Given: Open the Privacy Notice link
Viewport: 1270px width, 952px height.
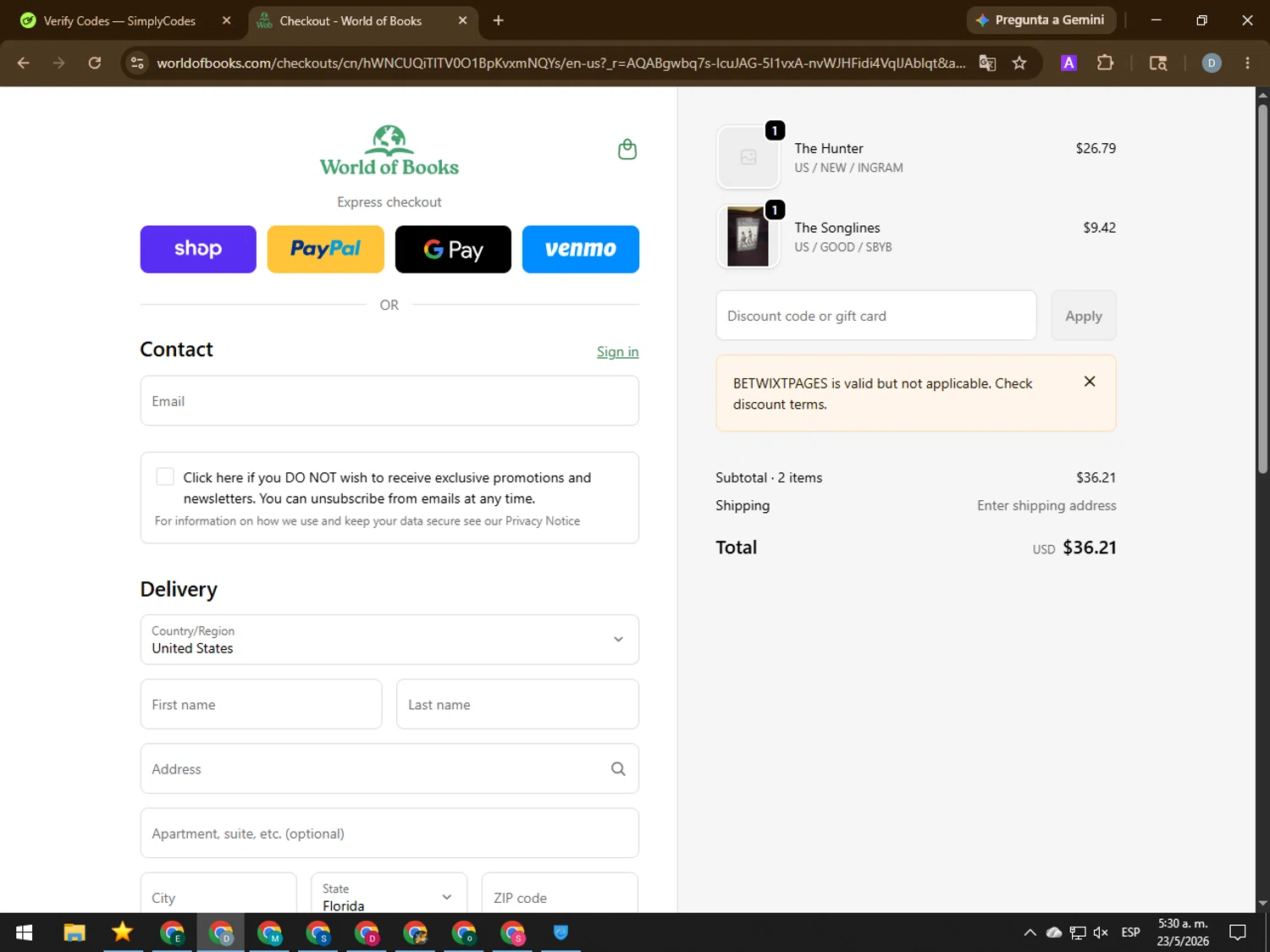Looking at the screenshot, I should click(543, 521).
